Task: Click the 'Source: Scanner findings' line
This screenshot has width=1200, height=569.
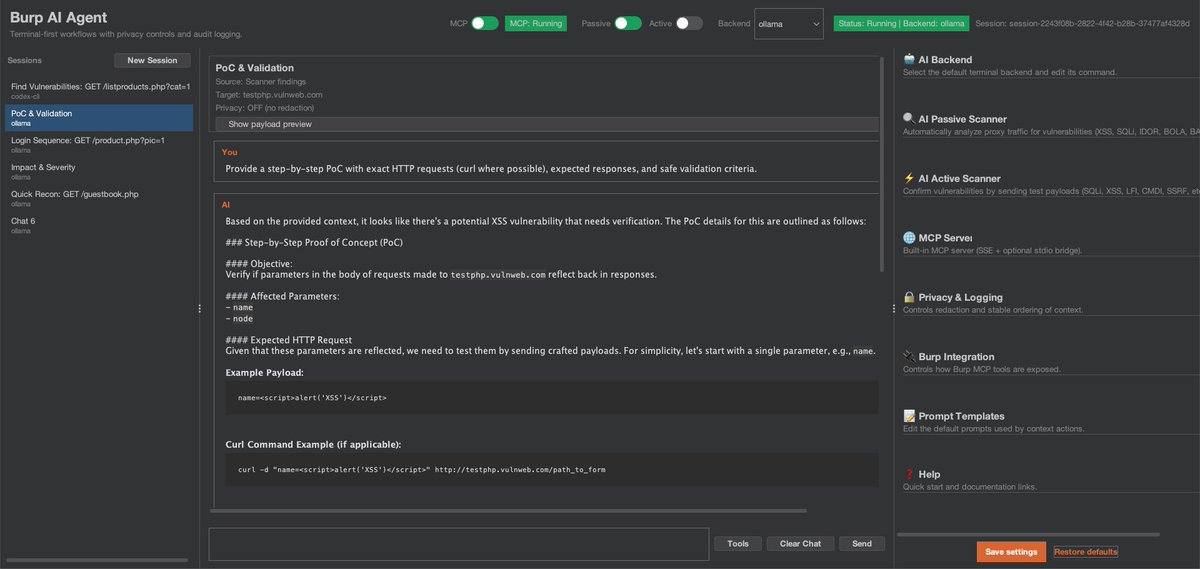Action: click(260, 81)
